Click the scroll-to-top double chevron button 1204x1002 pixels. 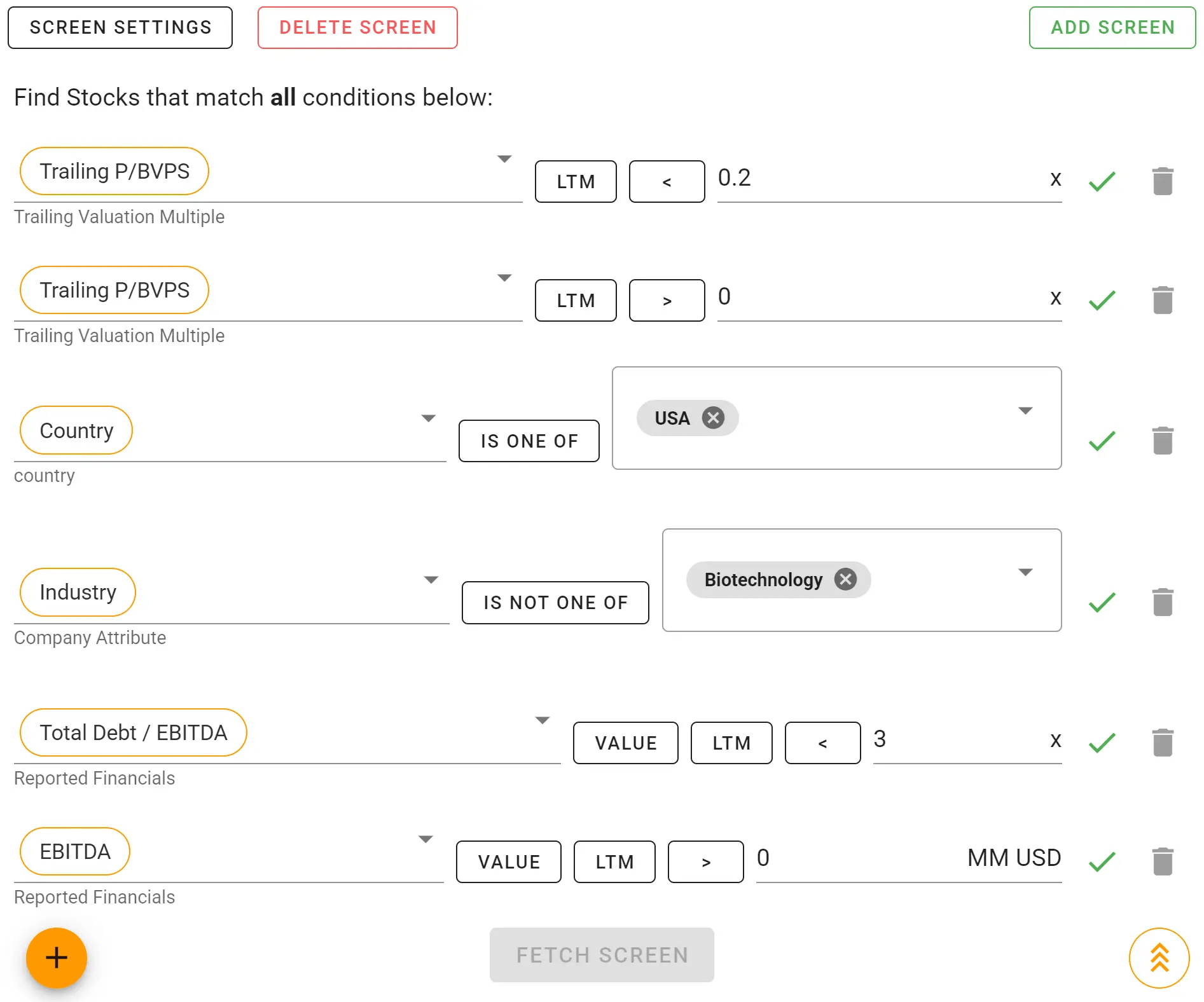pos(1159,957)
